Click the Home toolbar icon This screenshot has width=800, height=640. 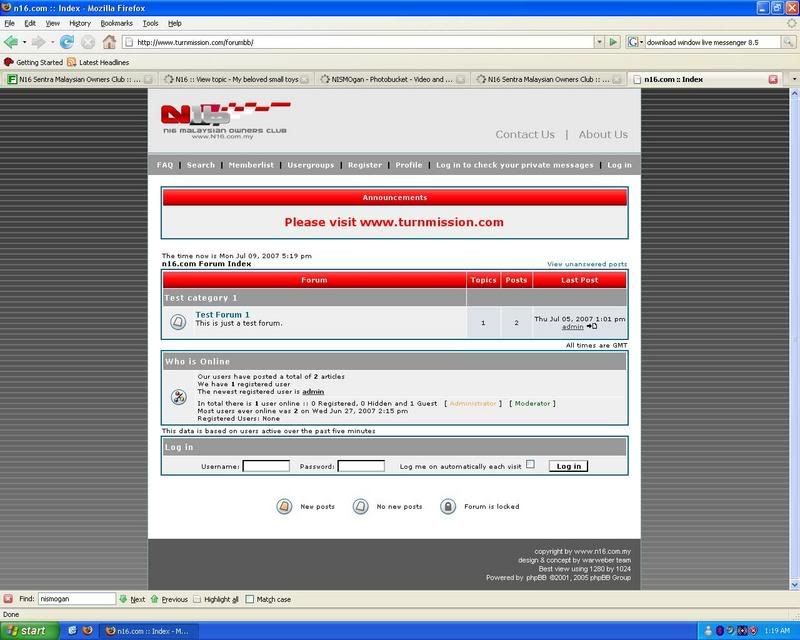tap(109, 42)
